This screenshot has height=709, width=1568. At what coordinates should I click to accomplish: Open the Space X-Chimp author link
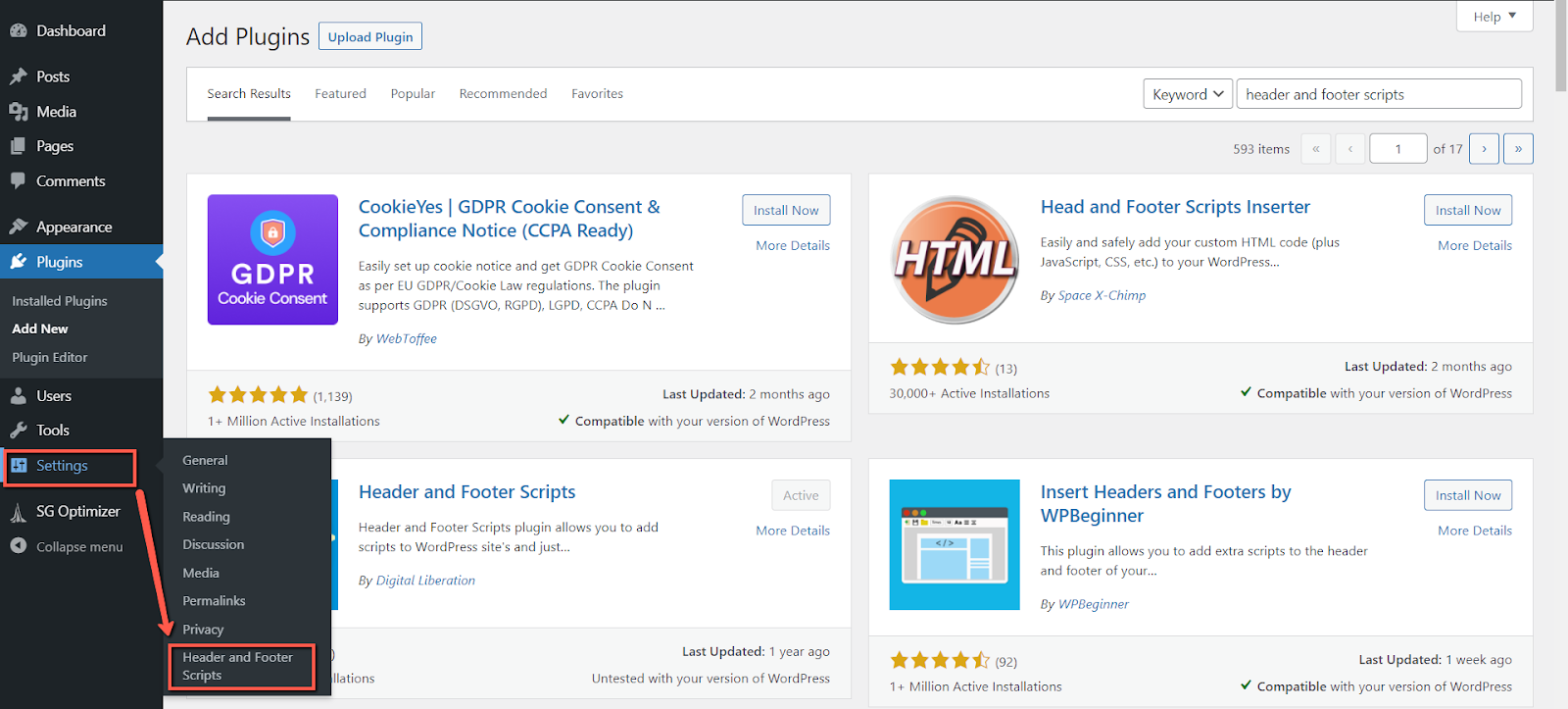coord(1102,295)
